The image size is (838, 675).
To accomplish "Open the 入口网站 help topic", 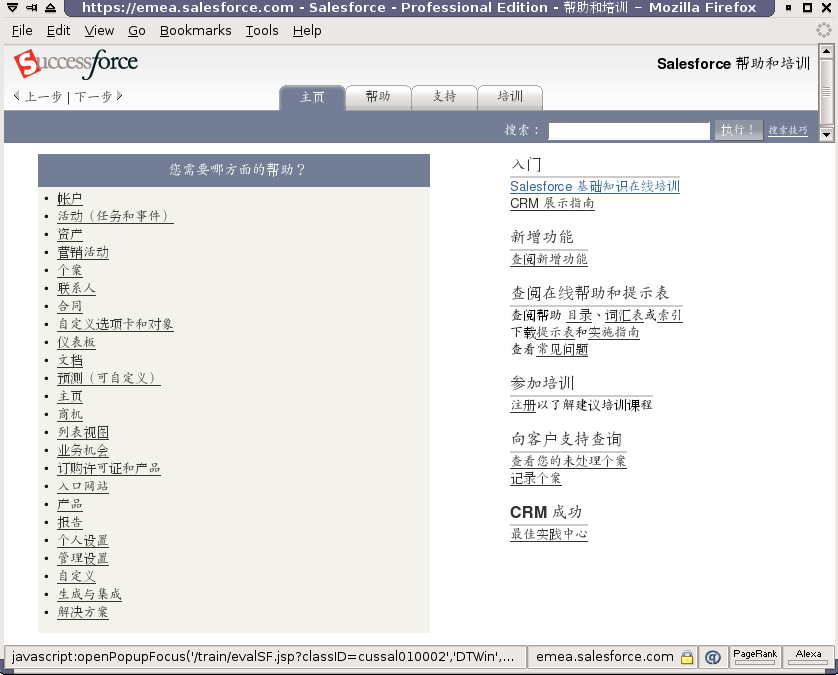I will click(x=83, y=486).
